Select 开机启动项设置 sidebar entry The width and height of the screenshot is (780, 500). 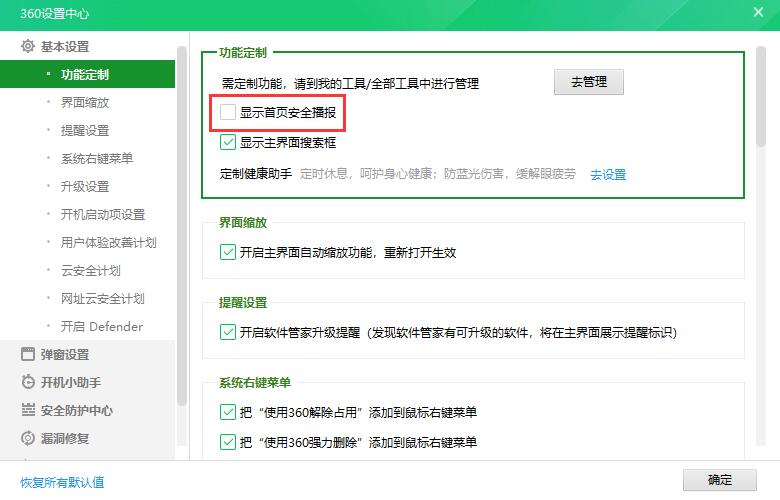pyautogui.click(x=103, y=214)
